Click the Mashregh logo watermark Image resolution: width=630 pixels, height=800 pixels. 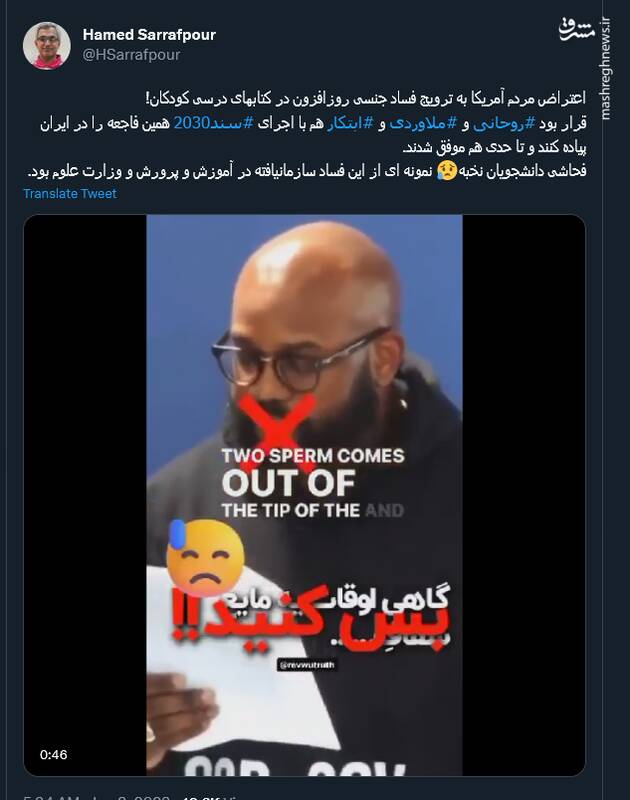coord(576,30)
